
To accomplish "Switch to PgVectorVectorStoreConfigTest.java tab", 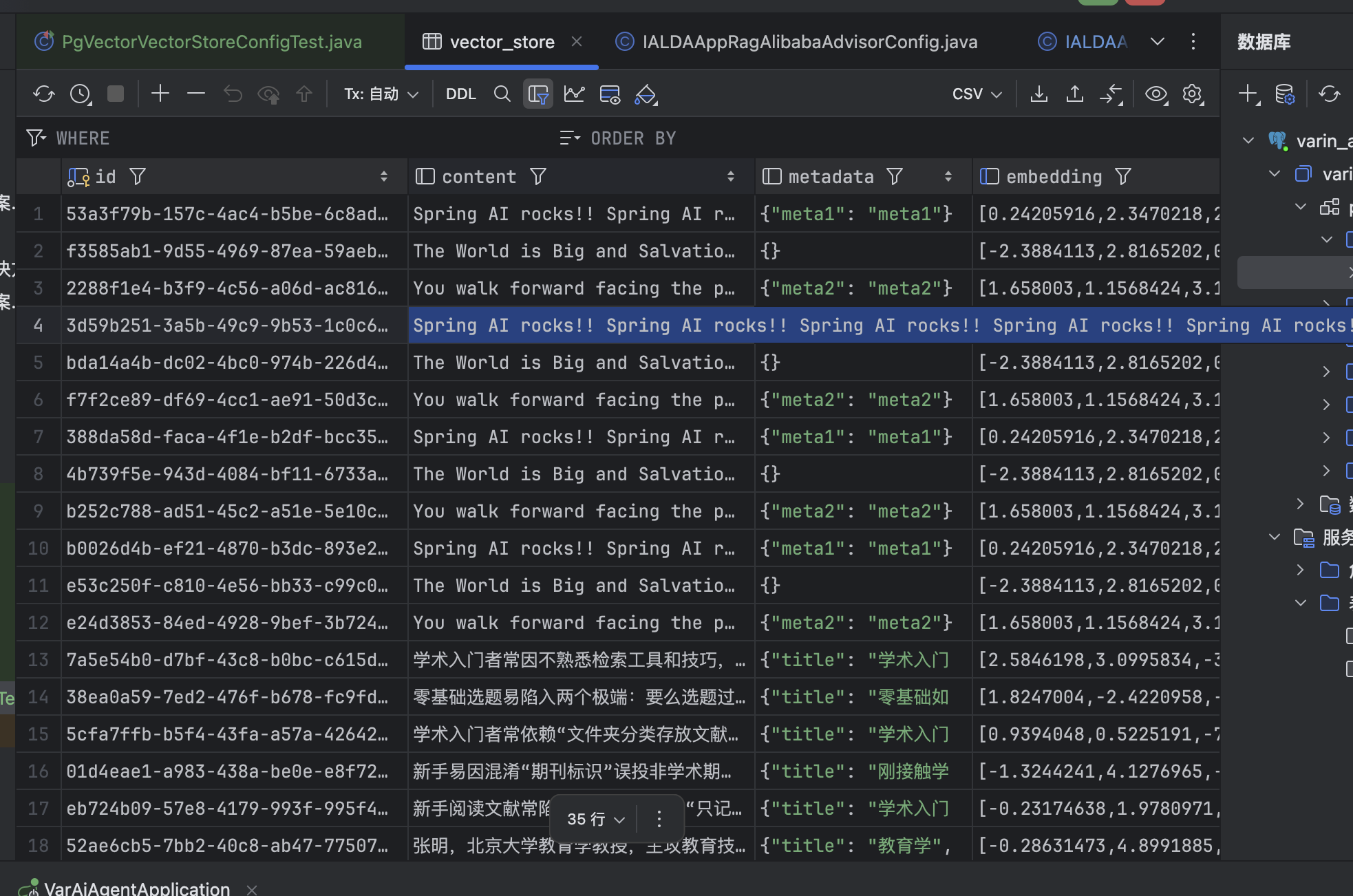I will pyautogui.click(x=211, y=42).
